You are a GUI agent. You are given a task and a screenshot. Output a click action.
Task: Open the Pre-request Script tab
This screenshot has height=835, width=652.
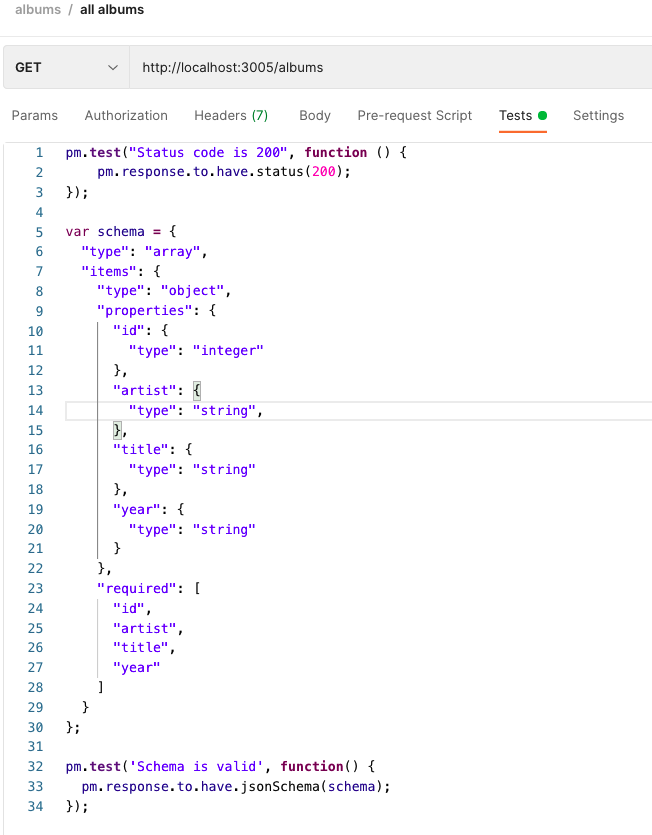point(414,116)
